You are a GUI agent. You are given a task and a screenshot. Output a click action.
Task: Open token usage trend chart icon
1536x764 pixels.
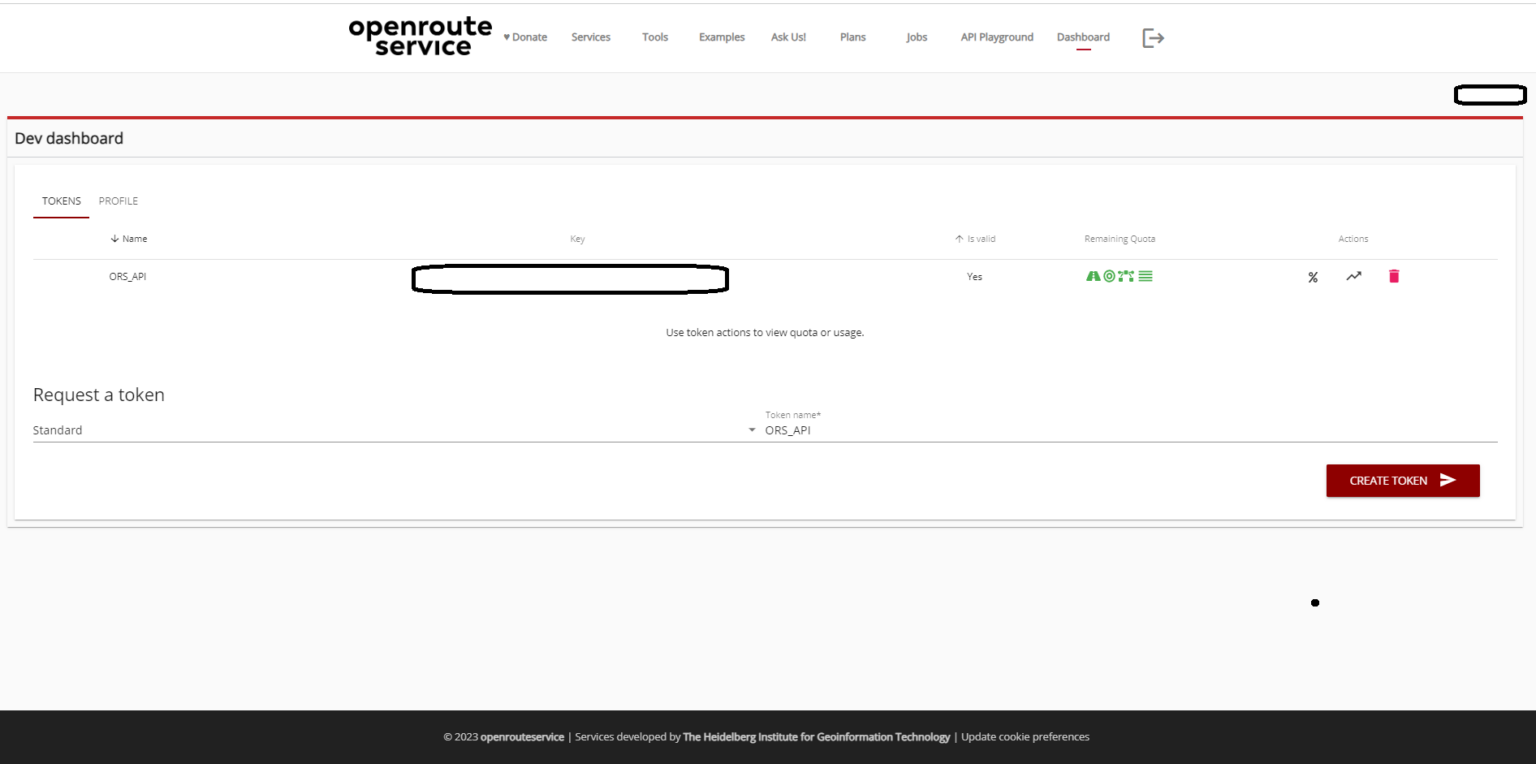(1353, 277)
